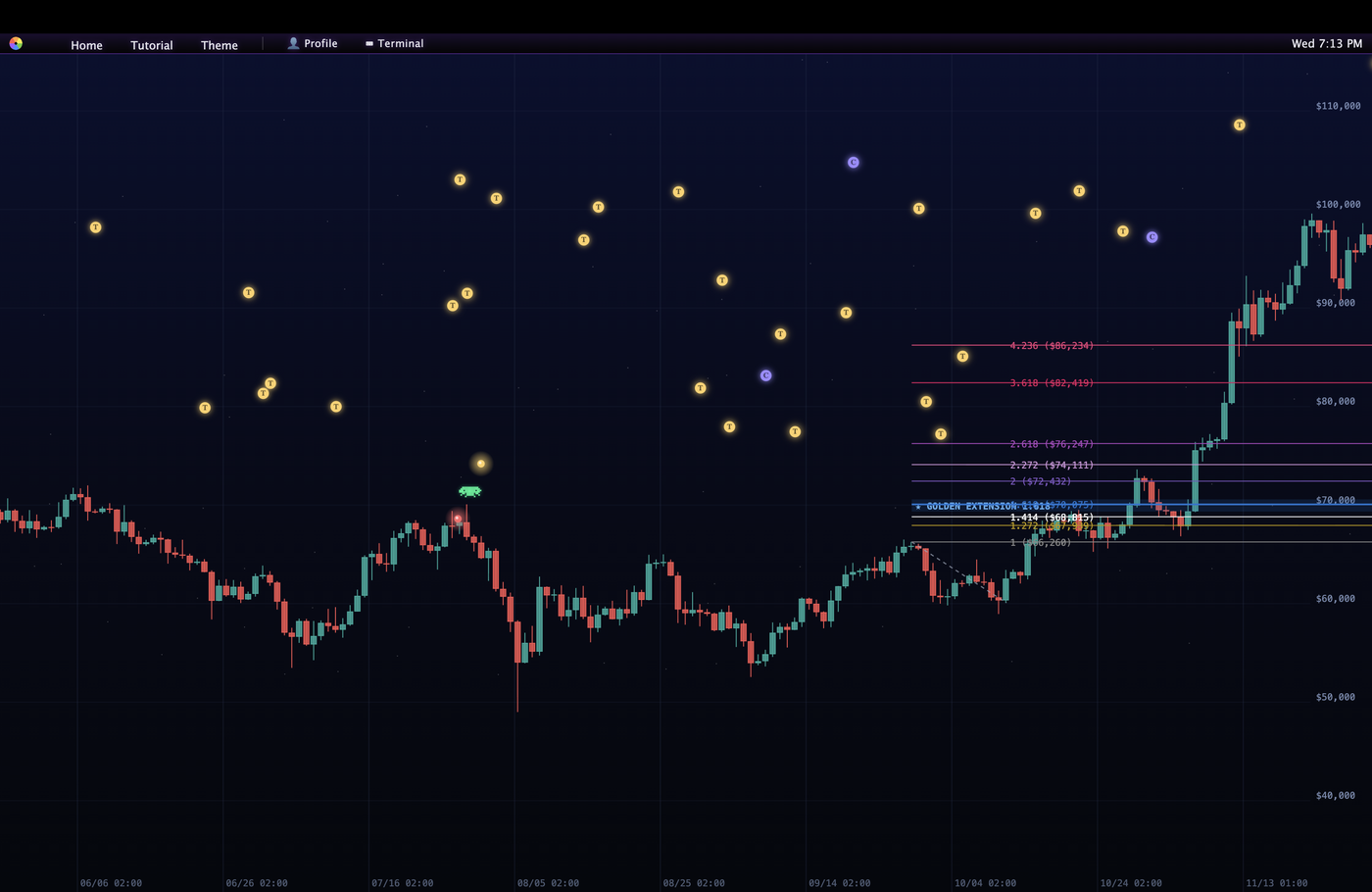Click the $60,000 price axis label
This screenshot has height=892, width=1372.
(1335, 598)
